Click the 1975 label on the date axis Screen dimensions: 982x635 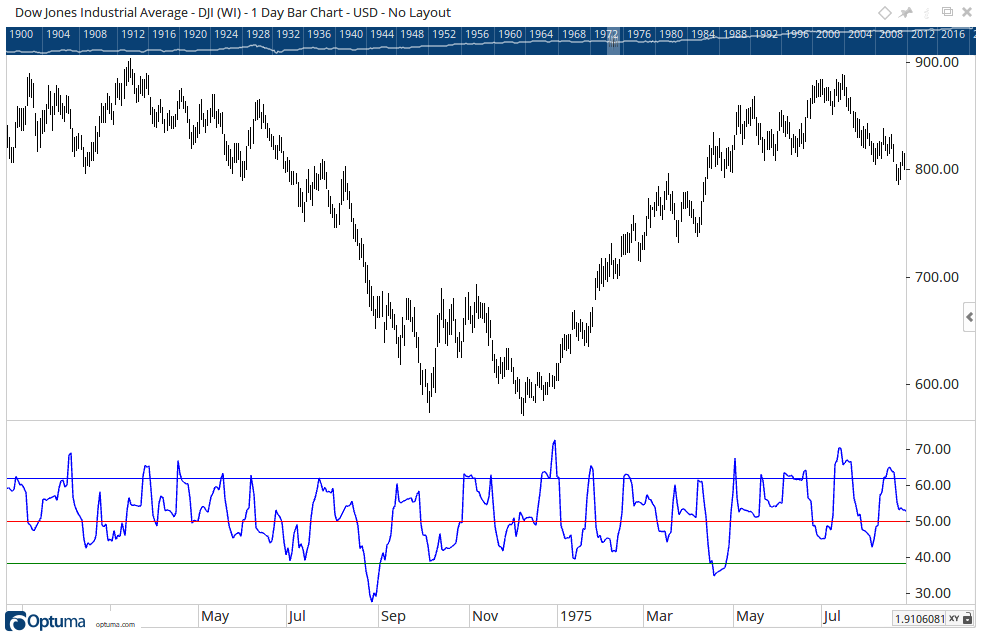(x=576, y=616)
